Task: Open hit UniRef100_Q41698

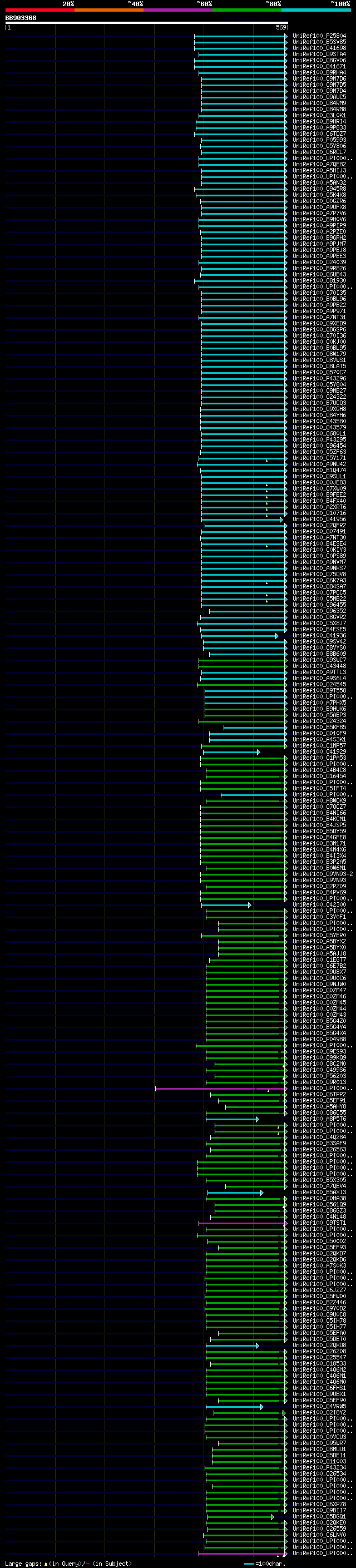Action: 319,48
